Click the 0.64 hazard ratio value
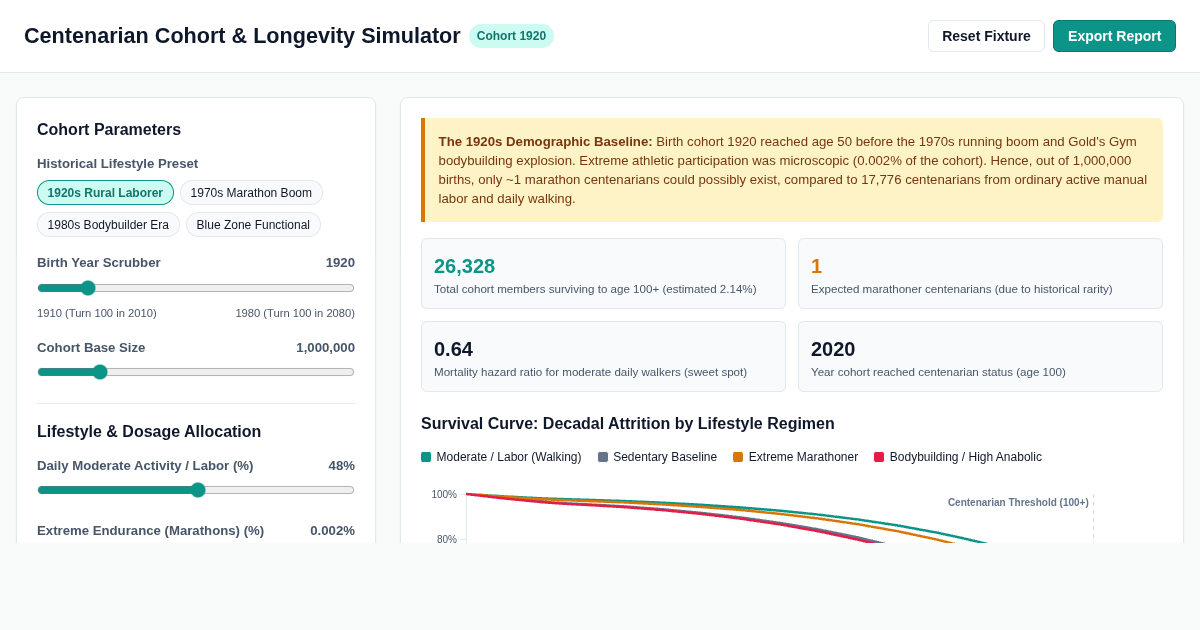Screen dimensions: 1200x630 pos(453,349)
